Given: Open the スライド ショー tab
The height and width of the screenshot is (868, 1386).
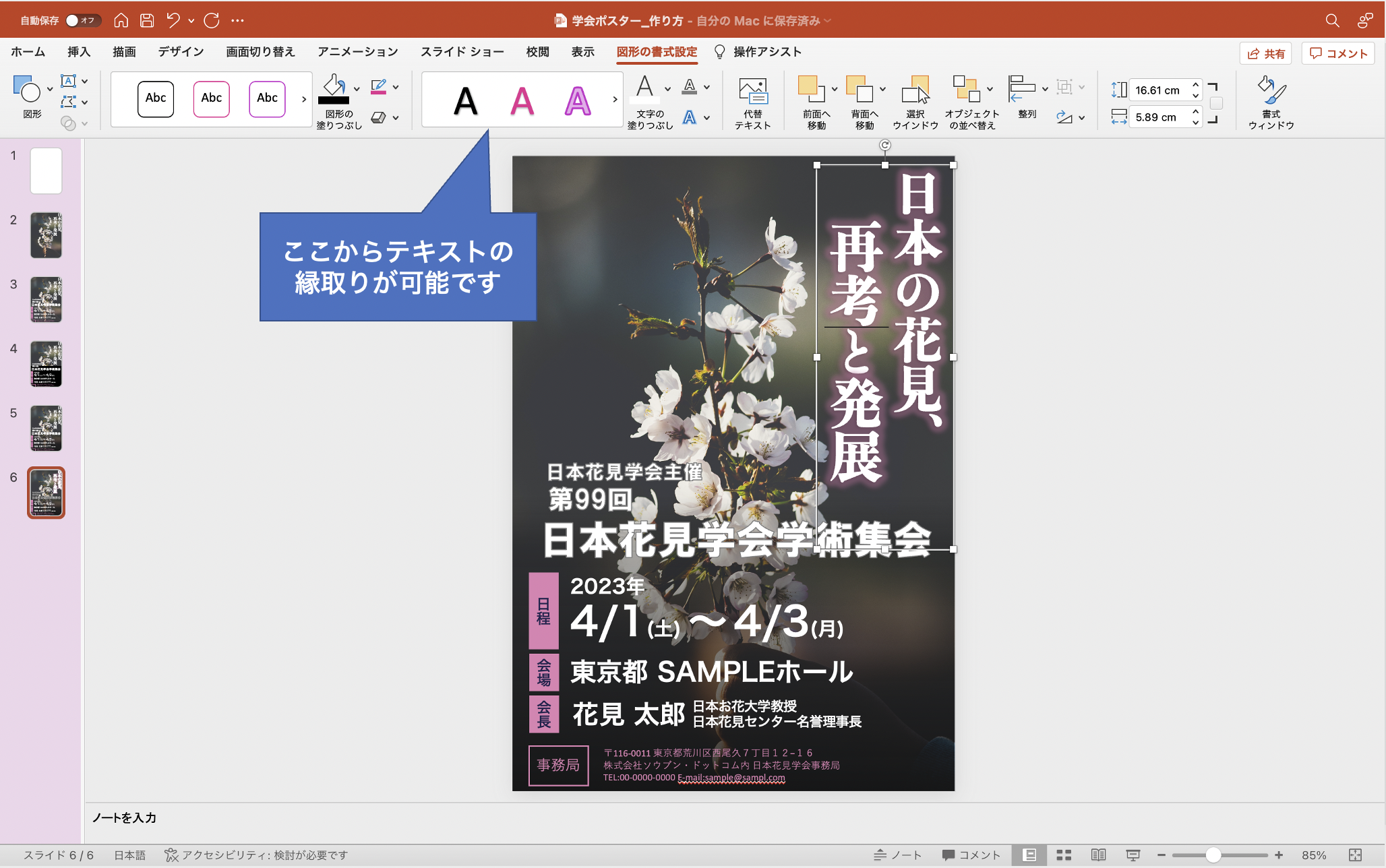Looking at the screenshot, I should click(x=463, y=51).
